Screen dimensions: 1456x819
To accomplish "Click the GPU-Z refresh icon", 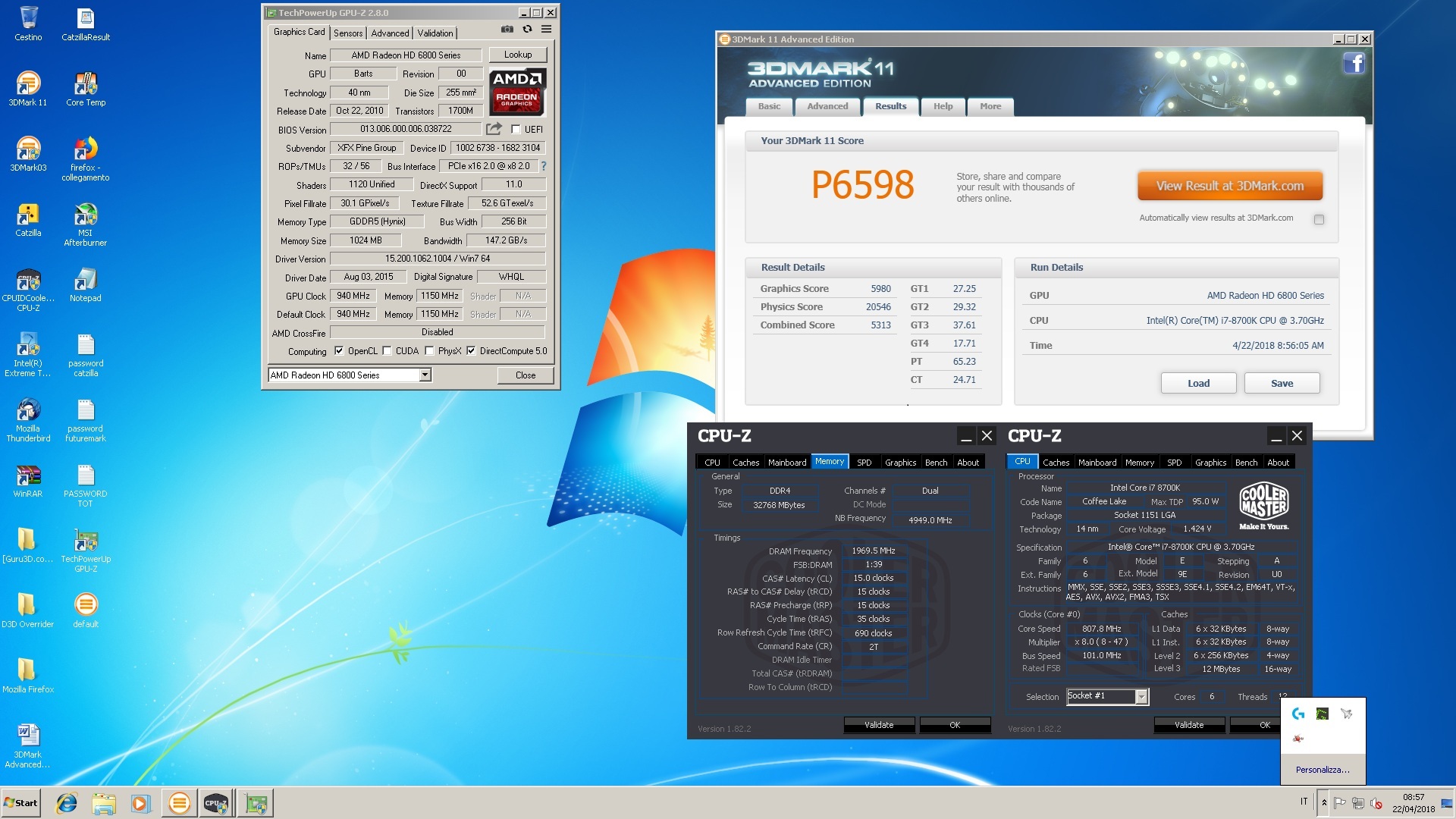I will click(527, 30).
